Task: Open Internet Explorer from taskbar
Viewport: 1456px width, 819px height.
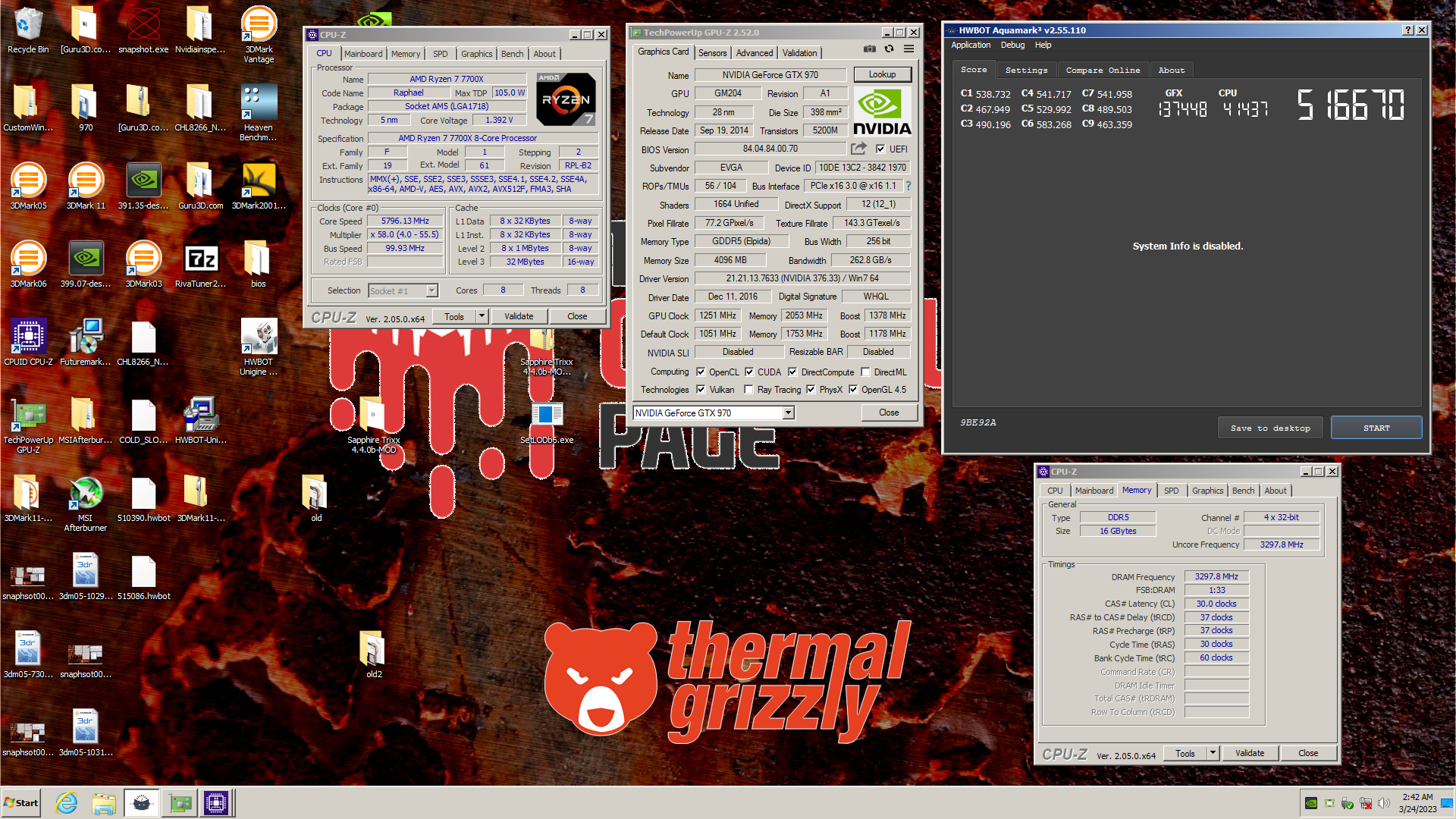Action: click(67, 803)
